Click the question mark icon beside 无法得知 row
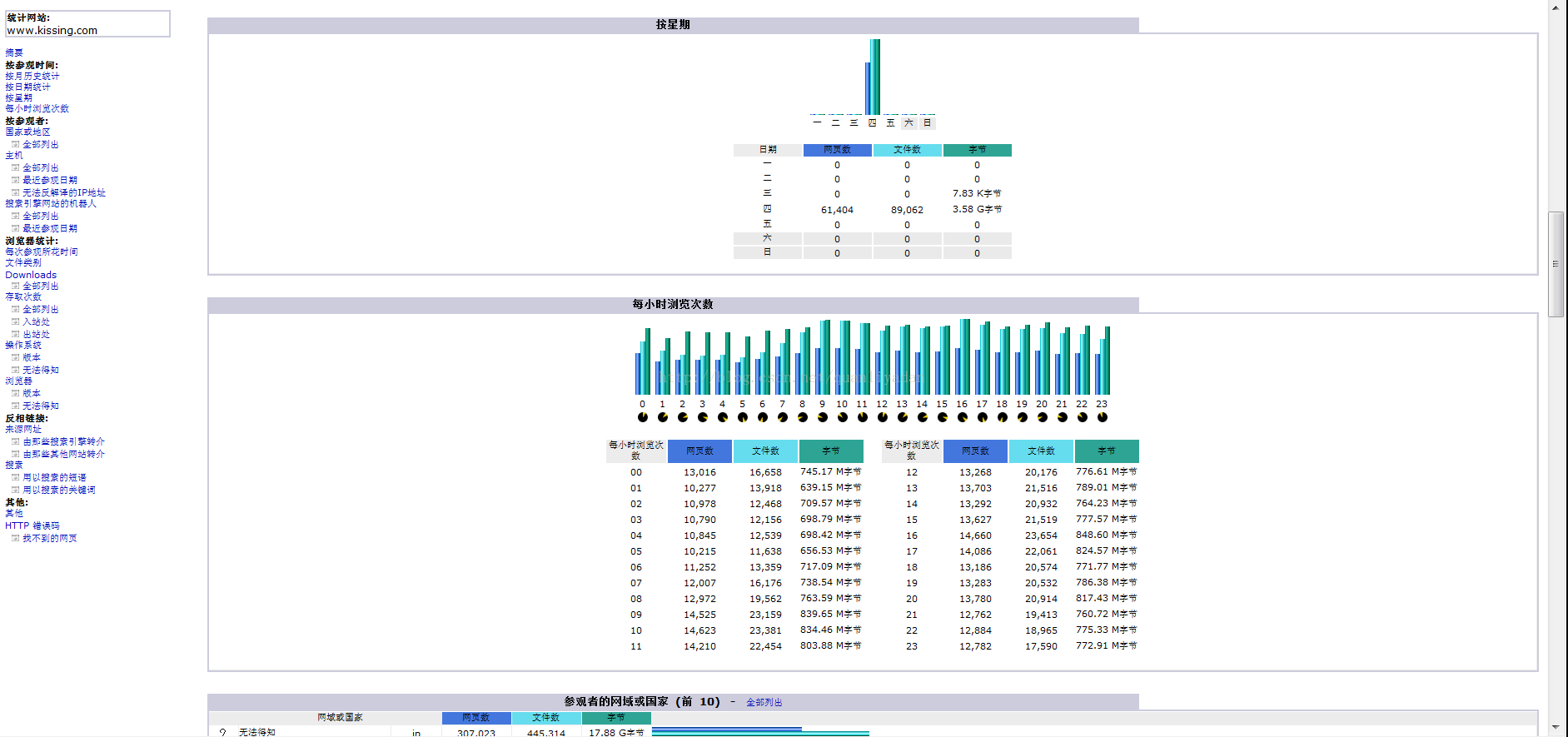 (x=222, y=733)
